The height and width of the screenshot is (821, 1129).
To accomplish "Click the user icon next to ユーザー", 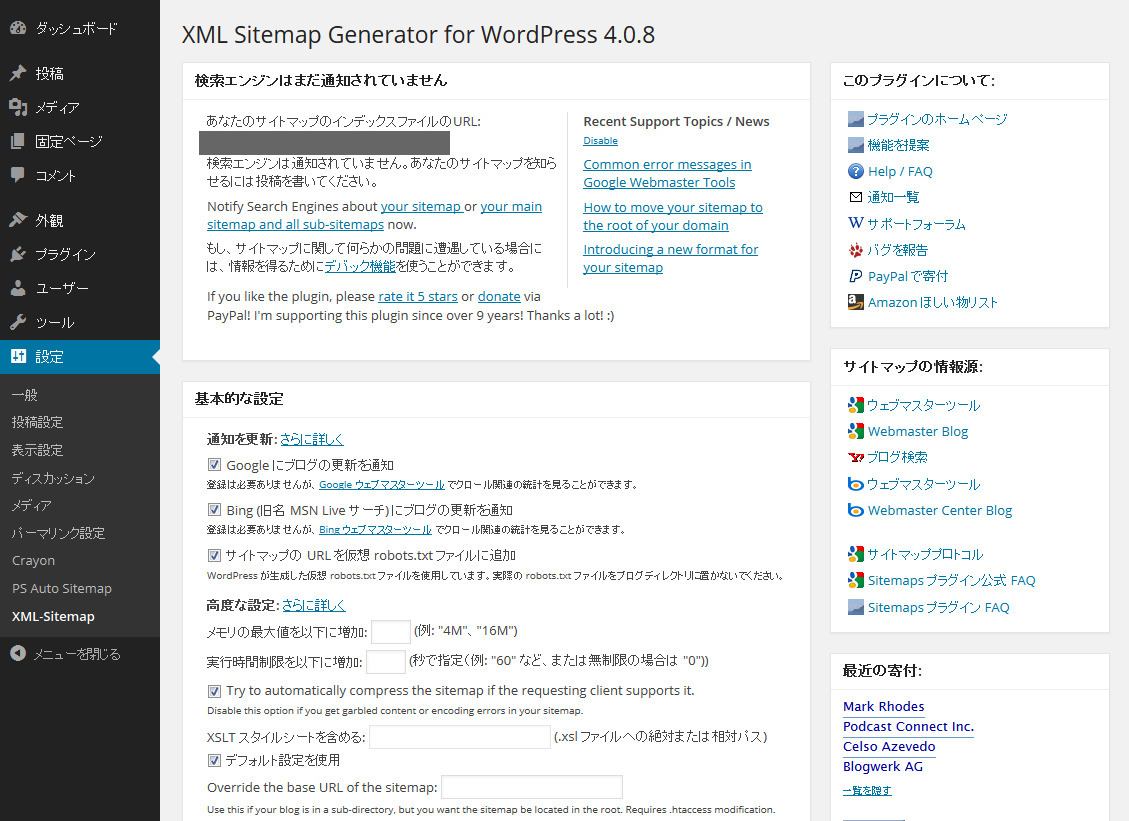I will pyautogui.click(x=18, y=288).
